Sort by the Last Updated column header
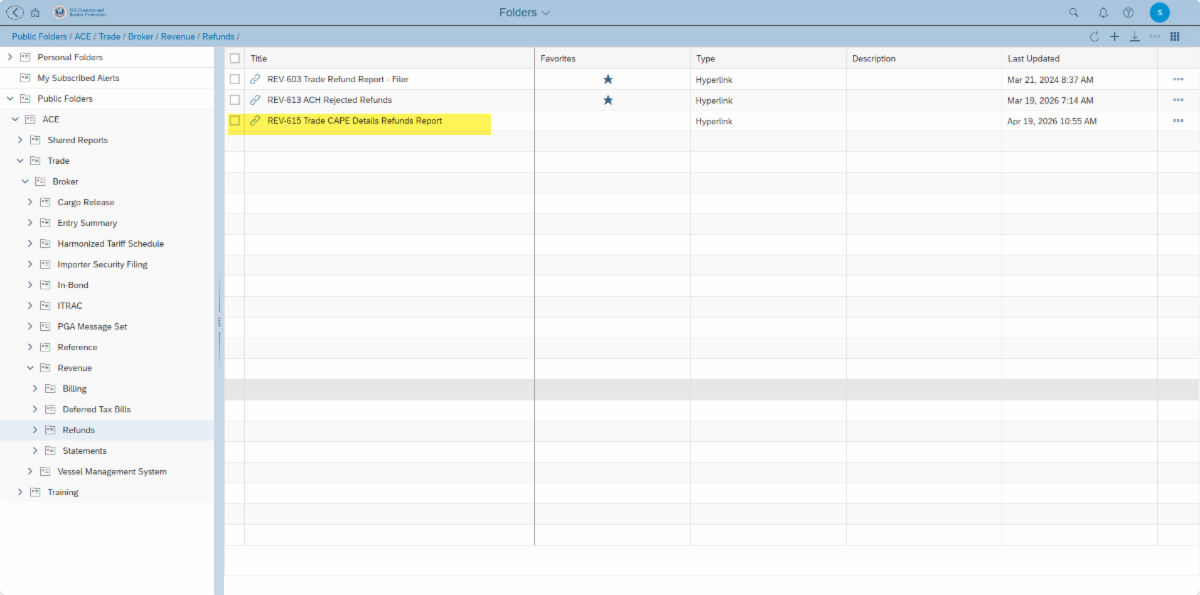This screenshot has width=1200, height=595. coord(1033,59)
